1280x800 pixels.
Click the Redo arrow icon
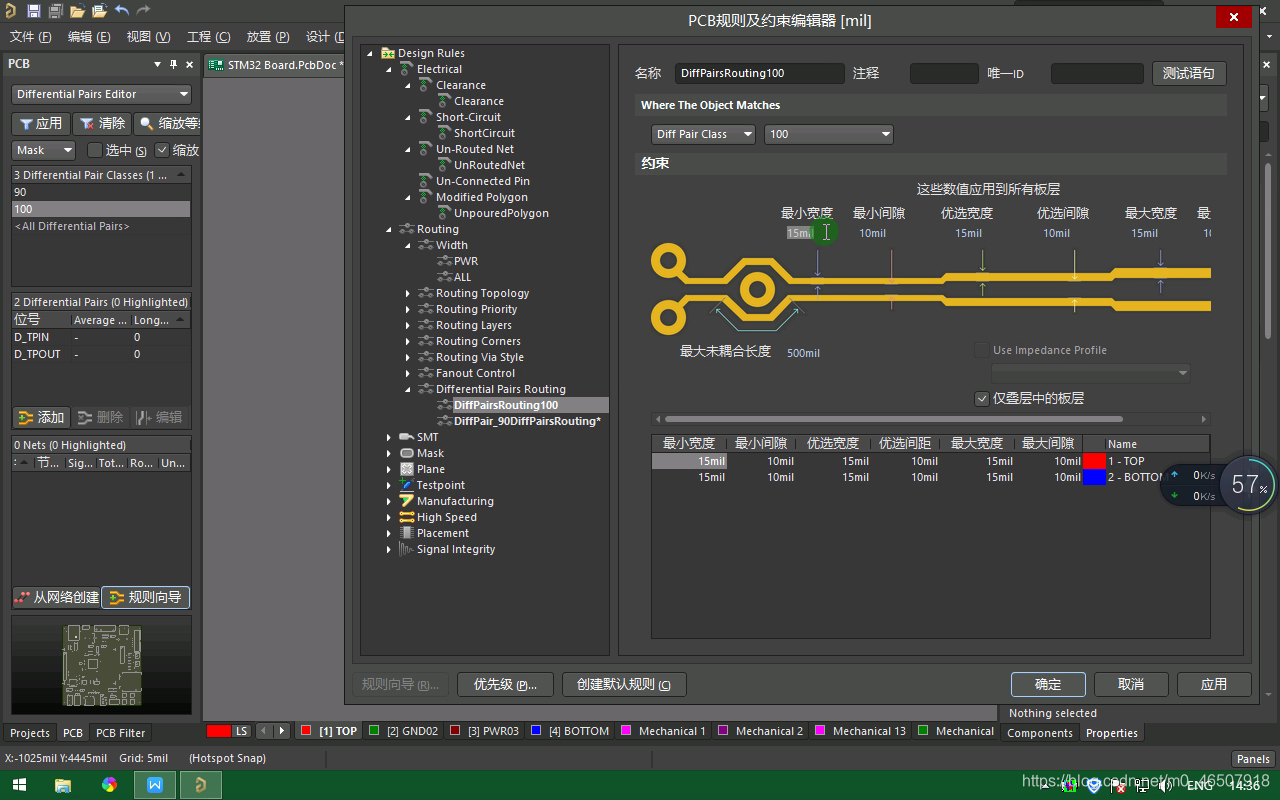(x=143, y=11)
